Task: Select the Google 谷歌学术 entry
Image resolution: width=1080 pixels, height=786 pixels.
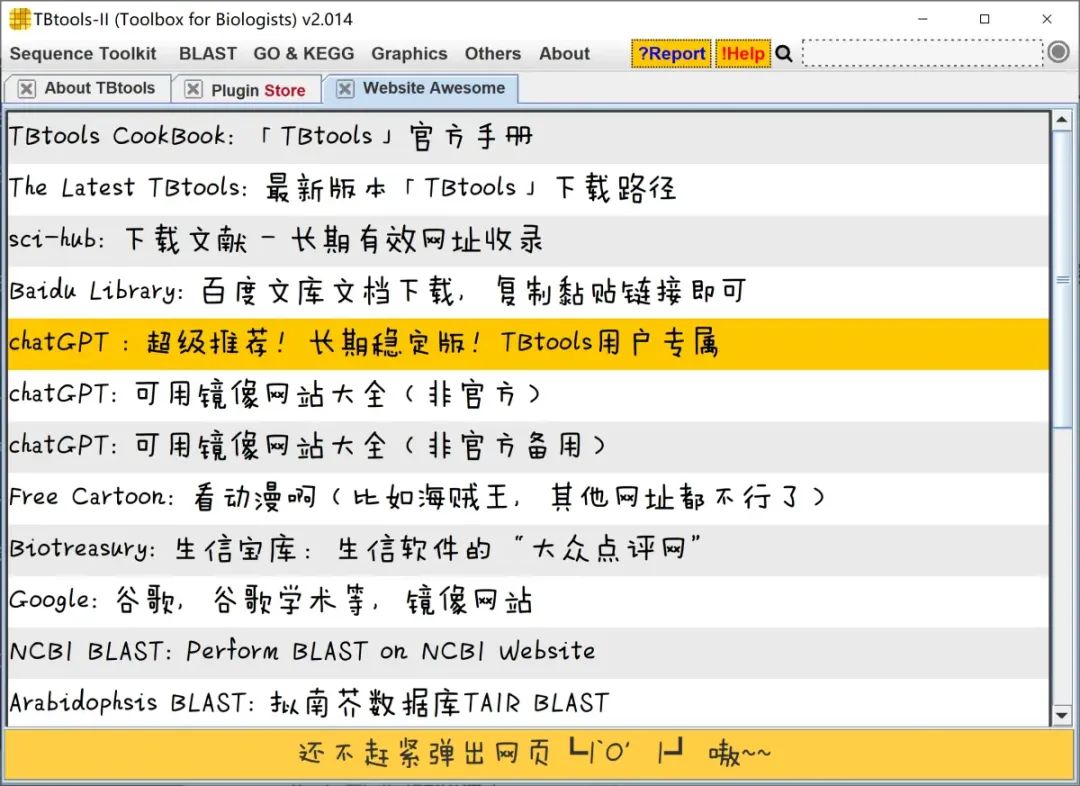Action: 528,601
